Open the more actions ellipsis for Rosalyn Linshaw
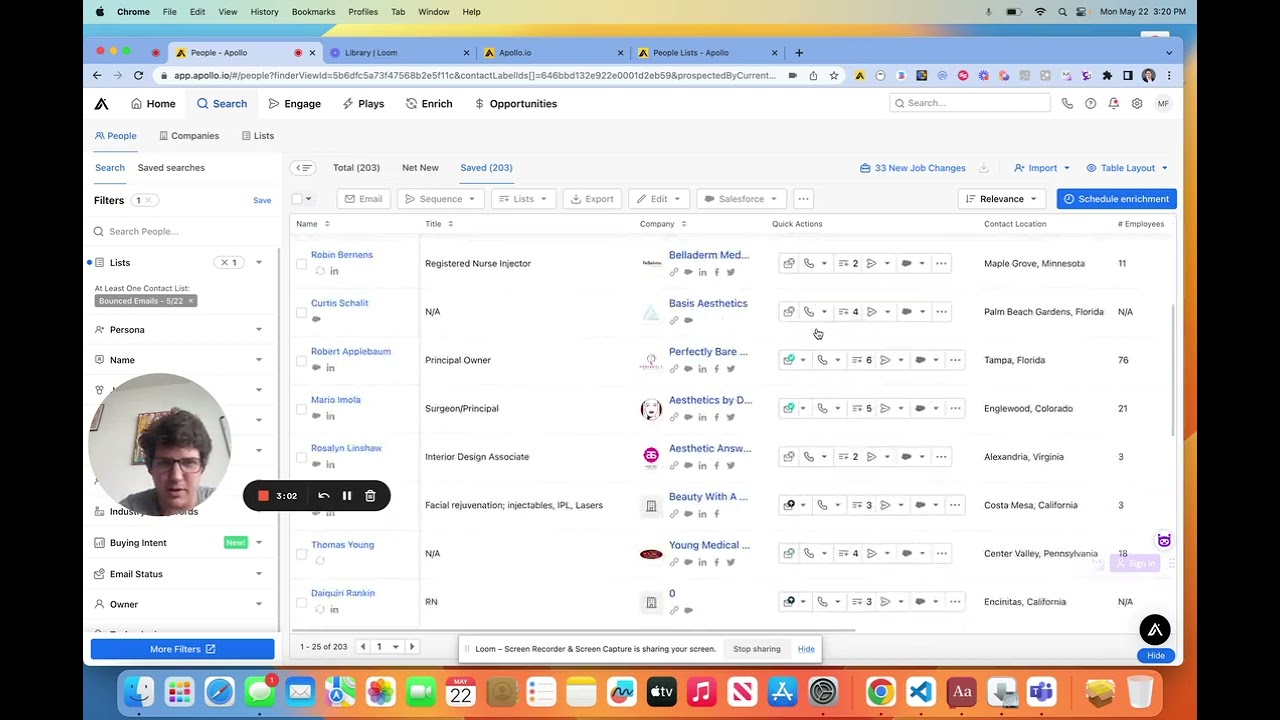This screenshot has width=1280, height=720. tap(941, 457)
